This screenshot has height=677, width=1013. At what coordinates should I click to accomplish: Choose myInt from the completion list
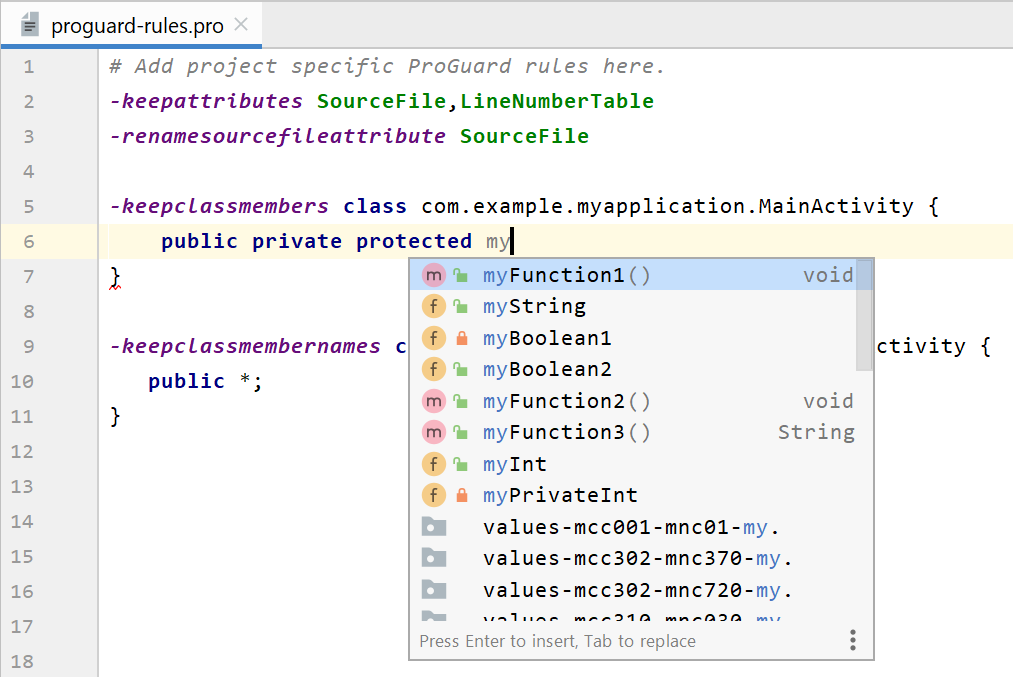[x=514, y=464]
